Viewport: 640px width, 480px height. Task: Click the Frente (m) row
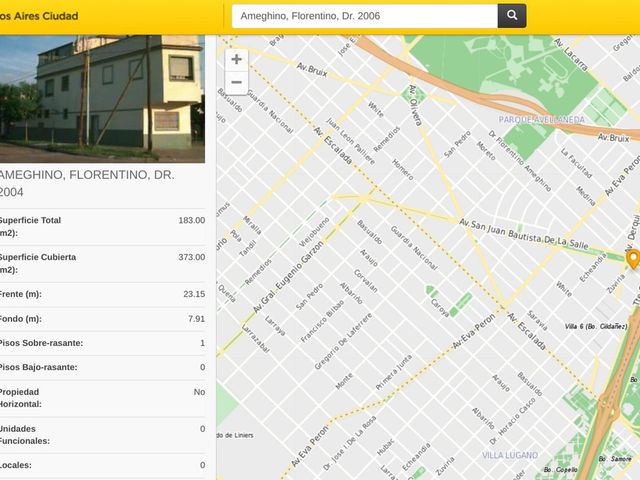pos(102,294)
